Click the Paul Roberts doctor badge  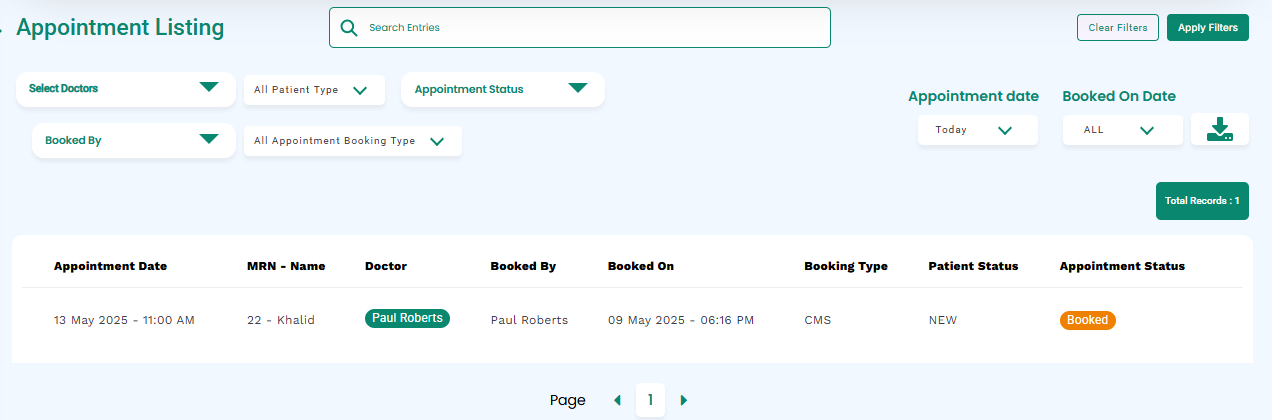407,319
